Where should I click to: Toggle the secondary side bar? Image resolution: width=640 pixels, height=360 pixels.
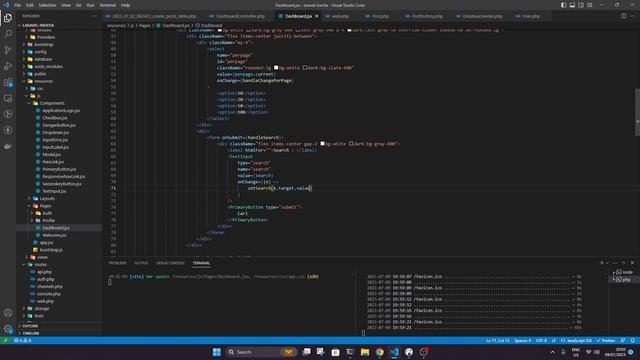click(581, 5)
